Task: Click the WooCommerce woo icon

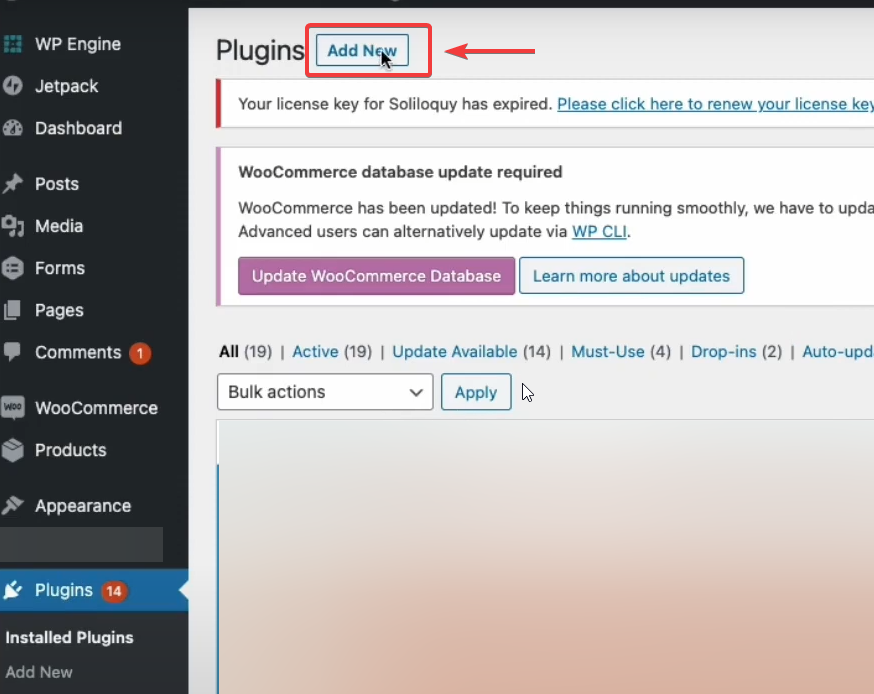Action: 12,407
